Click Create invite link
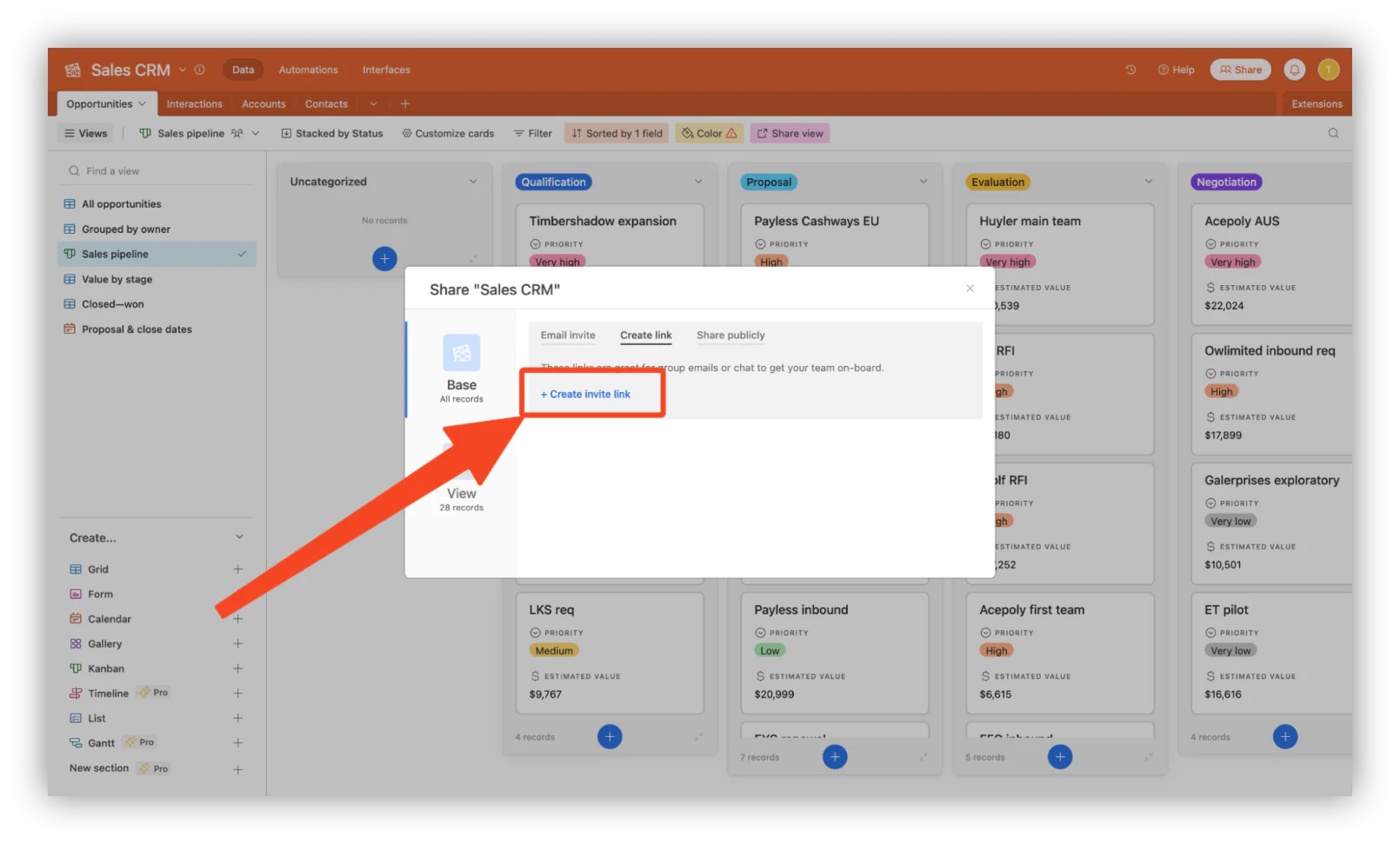 pos(585,395)
